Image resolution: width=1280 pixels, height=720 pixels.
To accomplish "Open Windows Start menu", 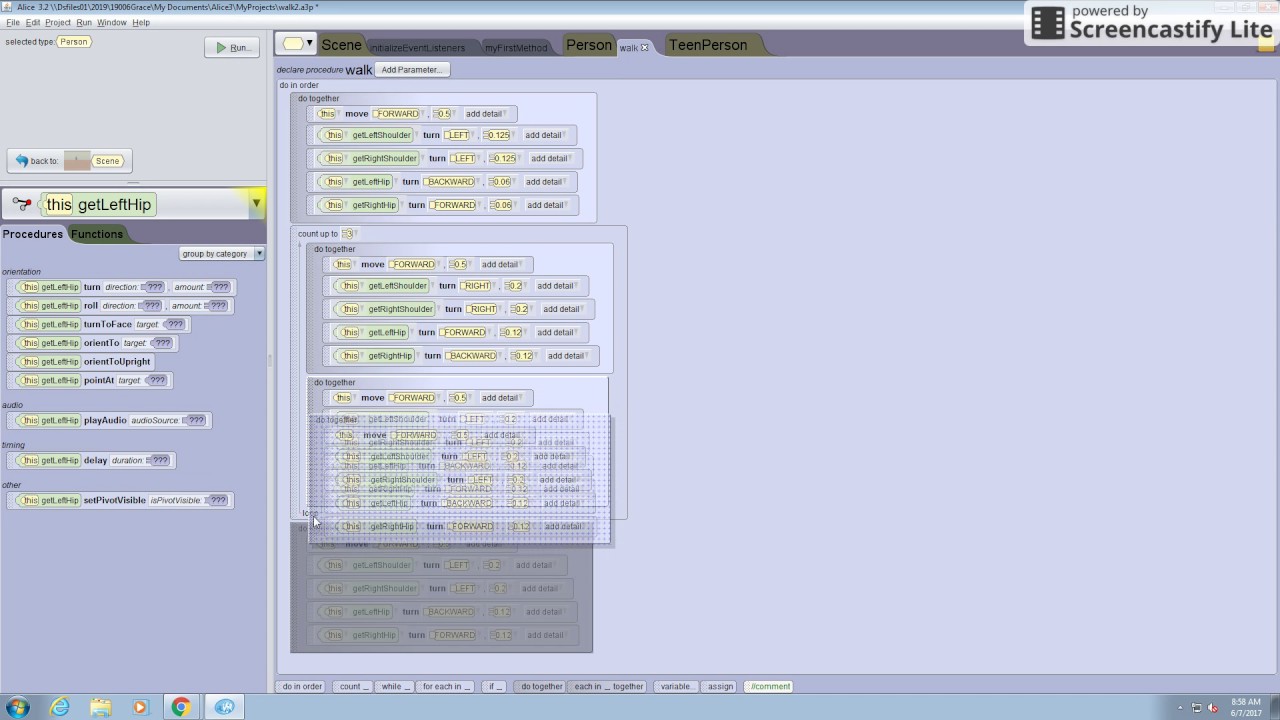I will point(17,707).
